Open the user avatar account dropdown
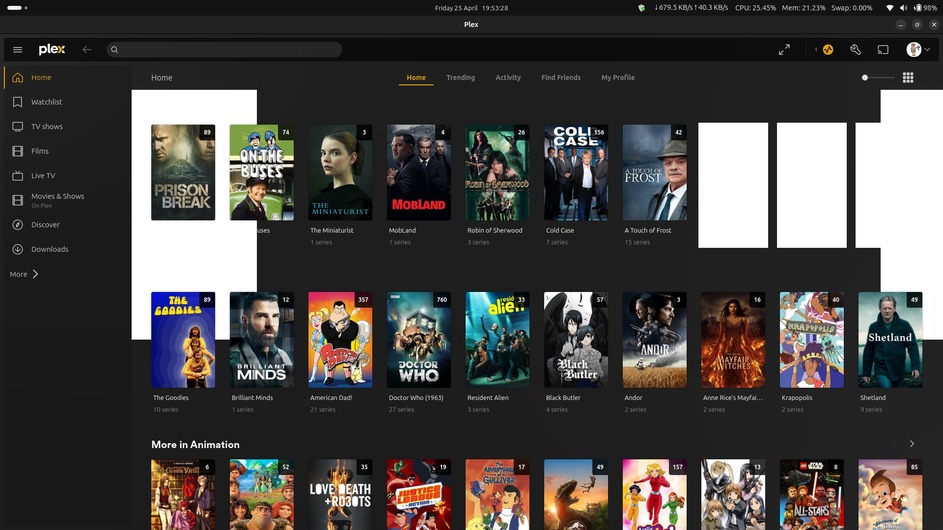The image size is (943, 530). pyautogui.click(x=918, y=49)
